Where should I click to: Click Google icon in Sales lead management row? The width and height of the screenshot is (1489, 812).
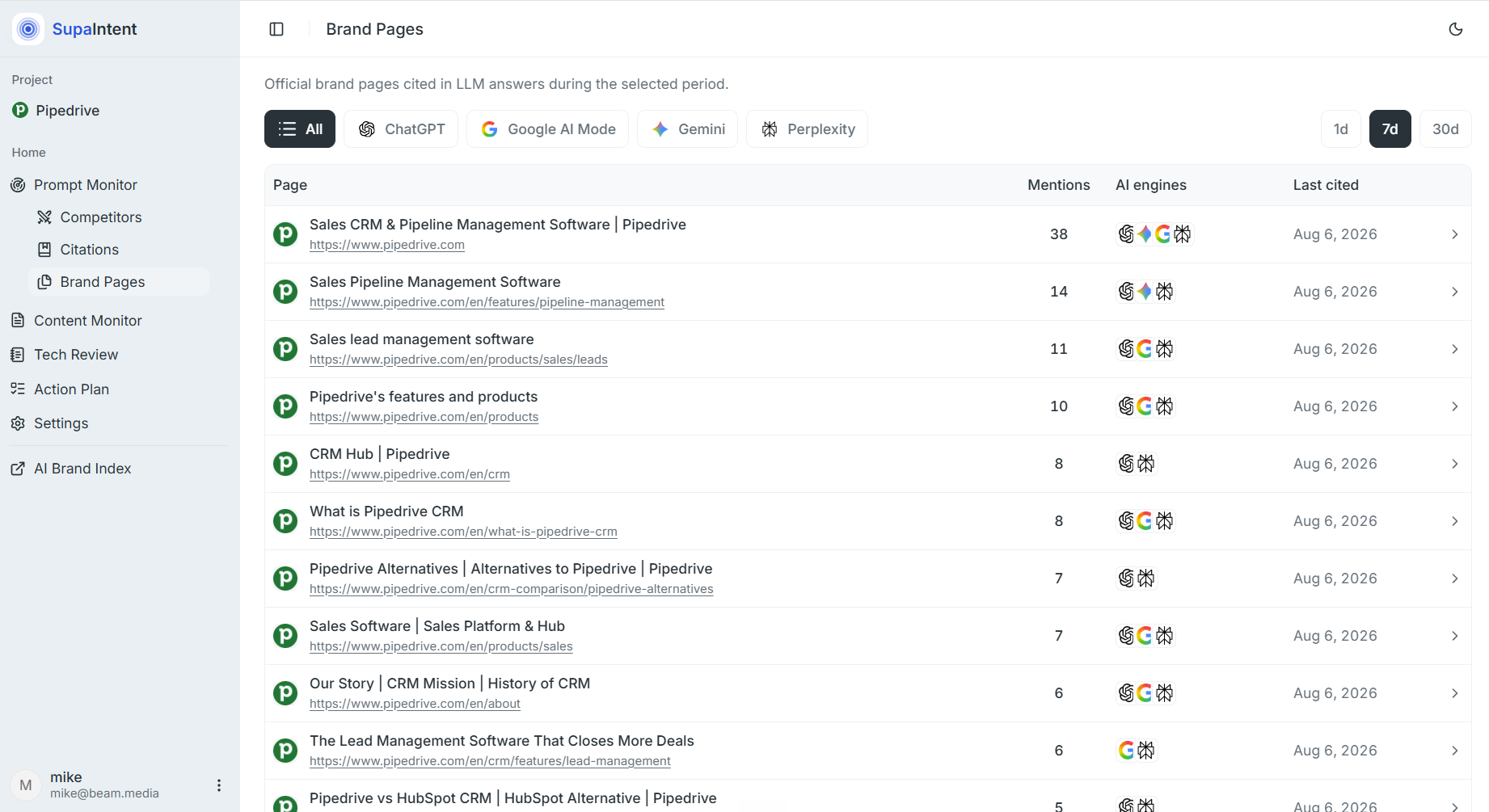pos(1145,349)
